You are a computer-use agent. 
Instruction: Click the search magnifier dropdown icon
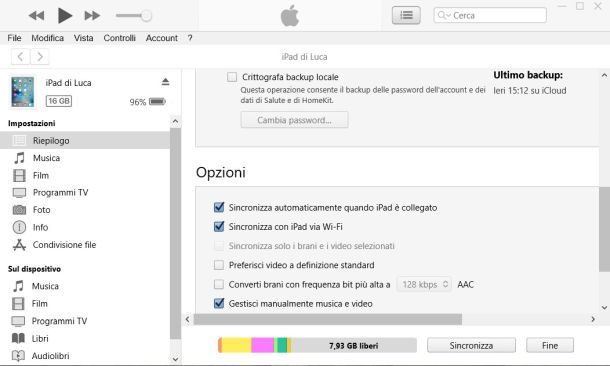443,16
